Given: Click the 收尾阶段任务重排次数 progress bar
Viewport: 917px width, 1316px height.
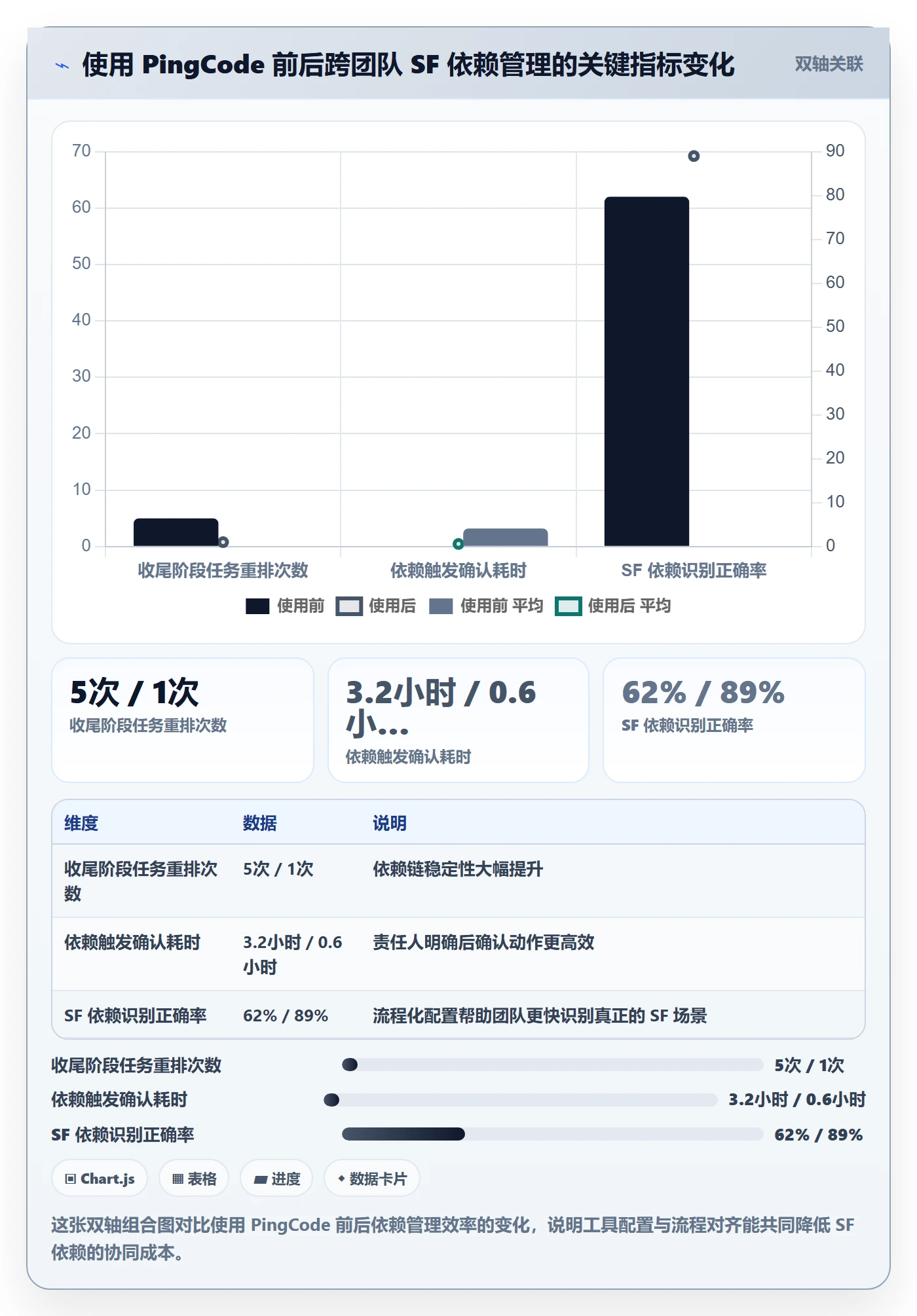Looking at the screenshot, I should (552, 1065).
